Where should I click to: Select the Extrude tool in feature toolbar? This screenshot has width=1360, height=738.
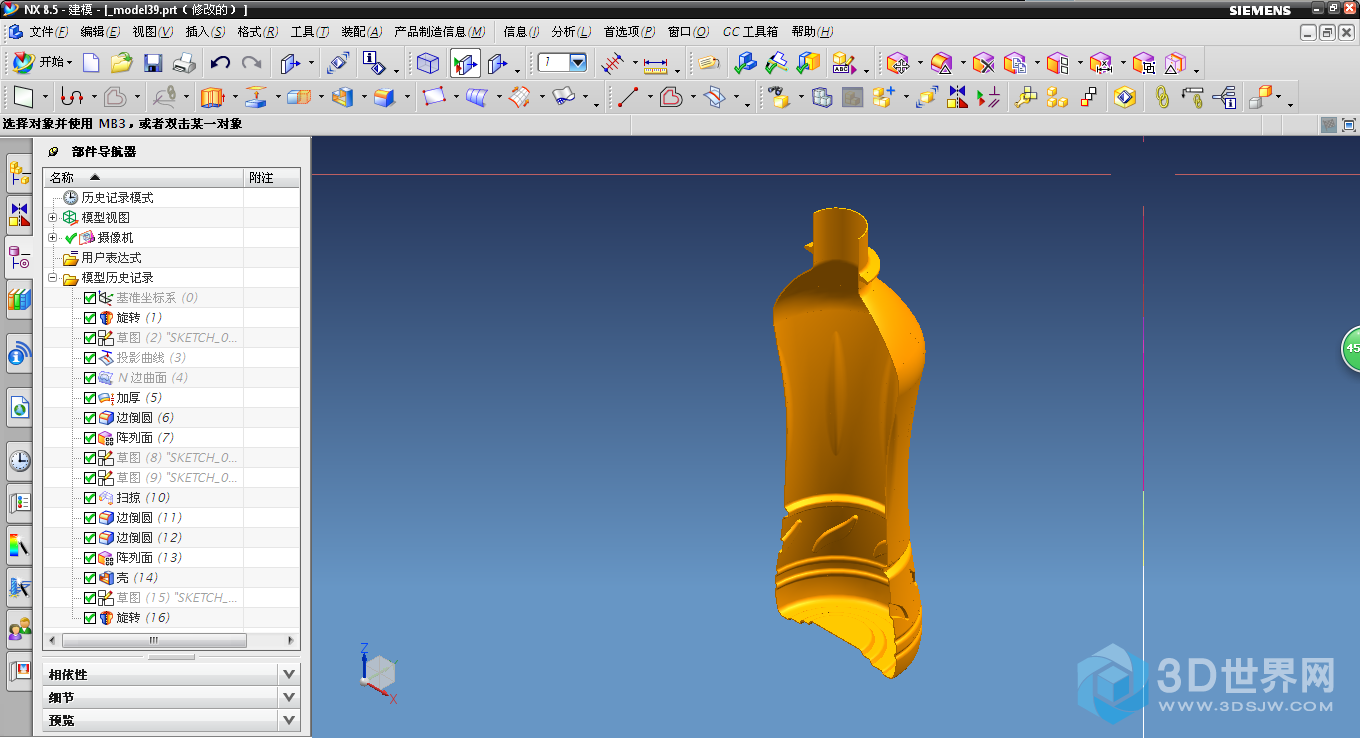tap(211, 97)
